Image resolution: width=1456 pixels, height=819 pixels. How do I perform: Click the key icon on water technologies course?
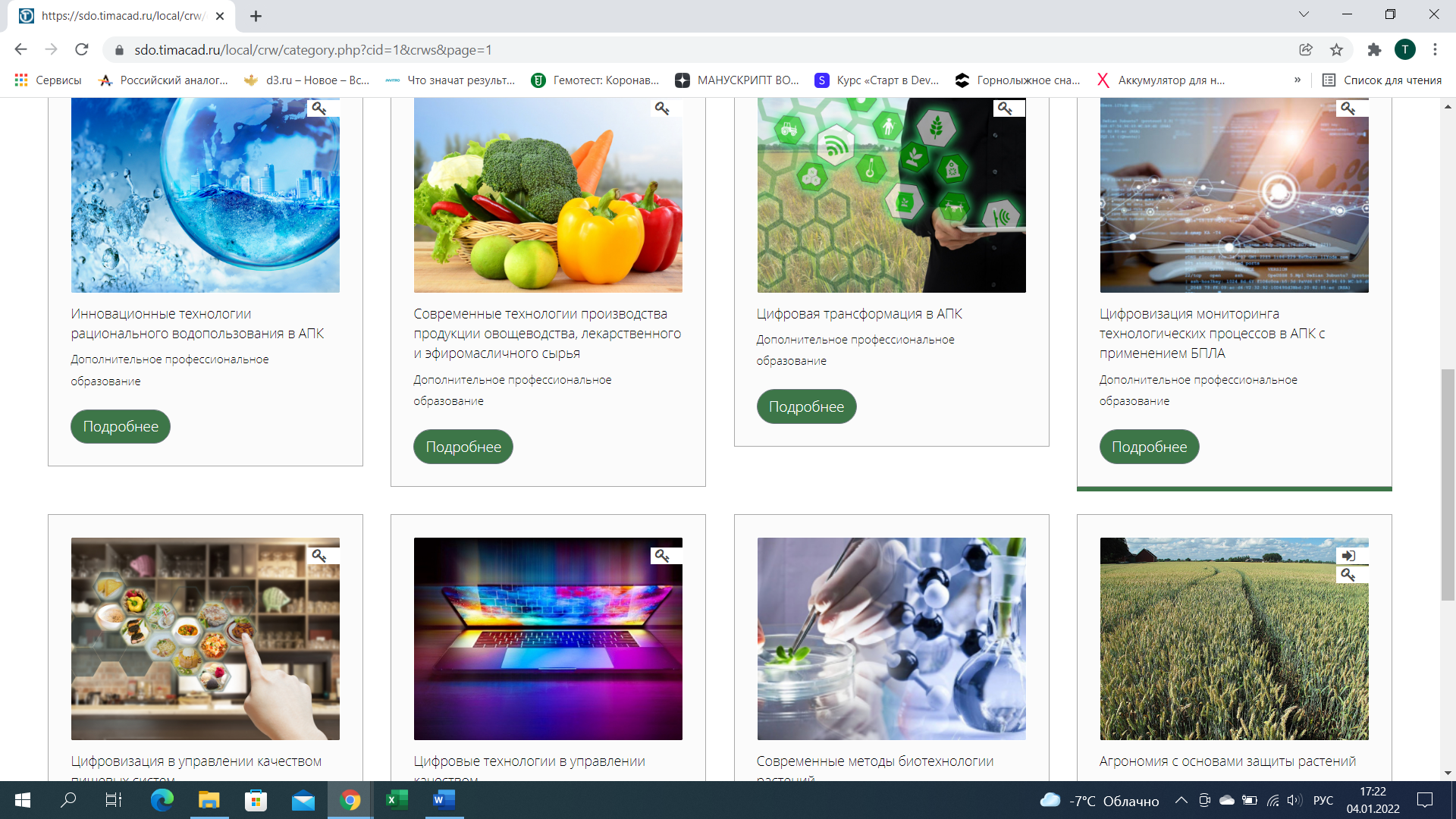(x=319, y=108)
